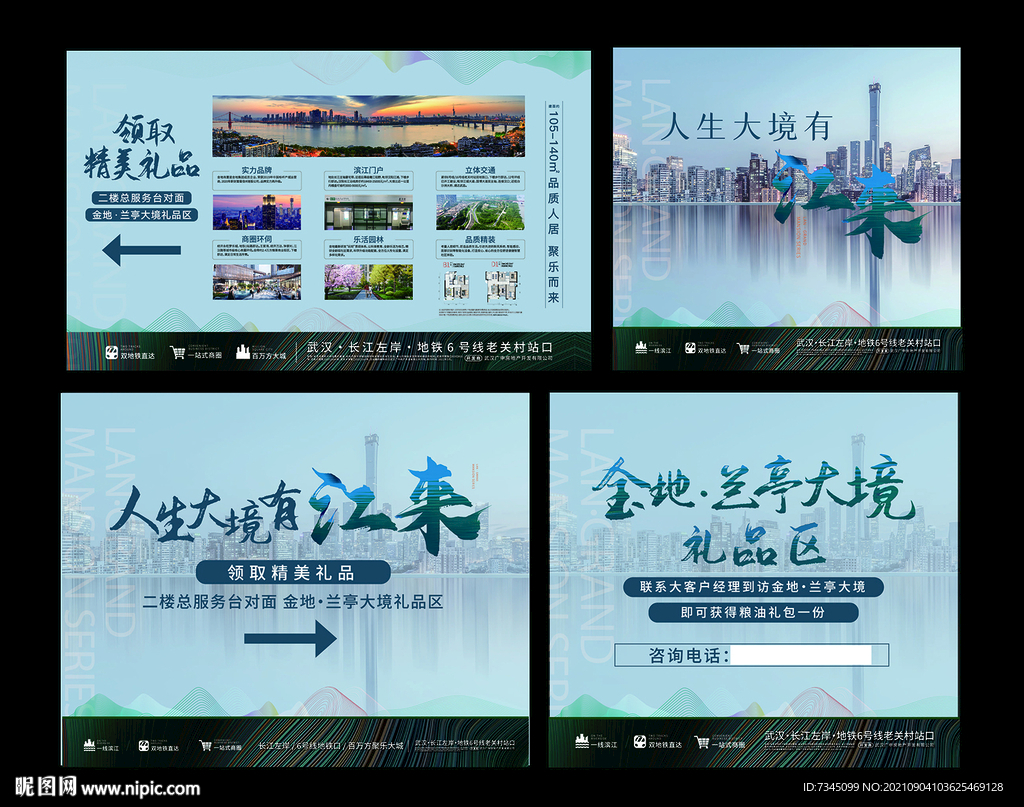Viewport: 1024px width, 807px height.
Task: Click the address text in the 人生大境有 skyline poster footer
Action: 869,342
